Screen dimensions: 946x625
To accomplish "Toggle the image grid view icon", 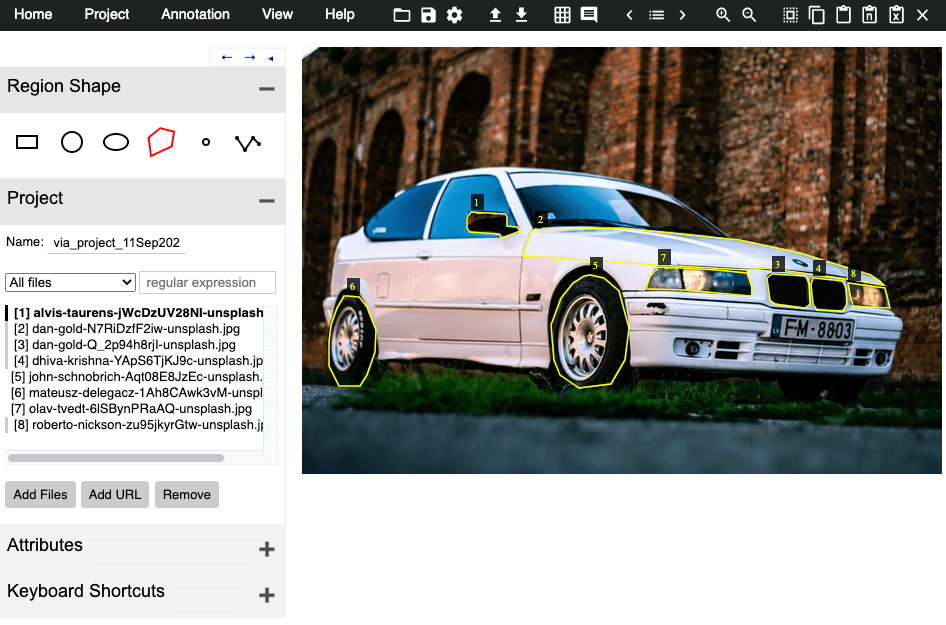I will tap(562, 15).
